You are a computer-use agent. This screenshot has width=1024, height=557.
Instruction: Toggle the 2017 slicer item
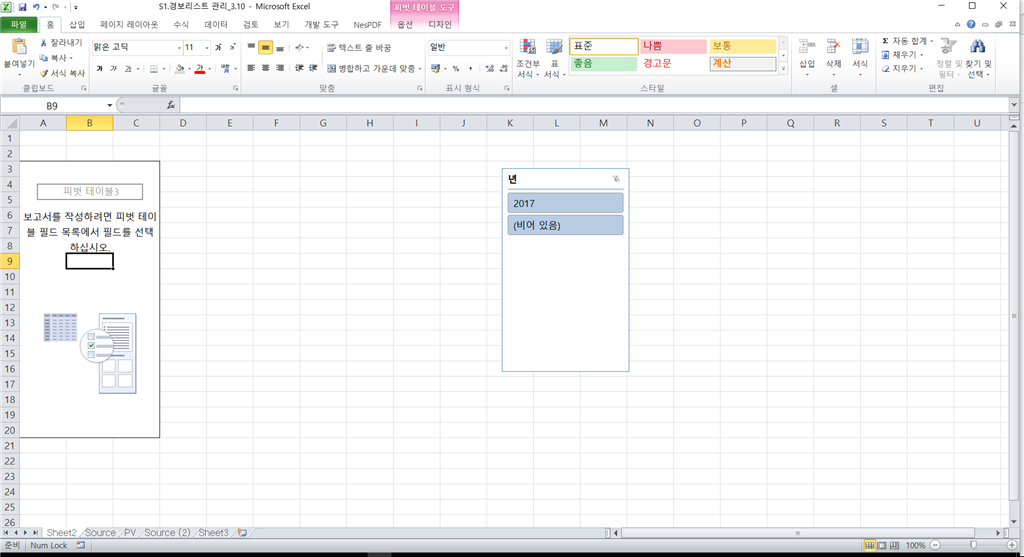pyautogui.click(x=565, y=203)
